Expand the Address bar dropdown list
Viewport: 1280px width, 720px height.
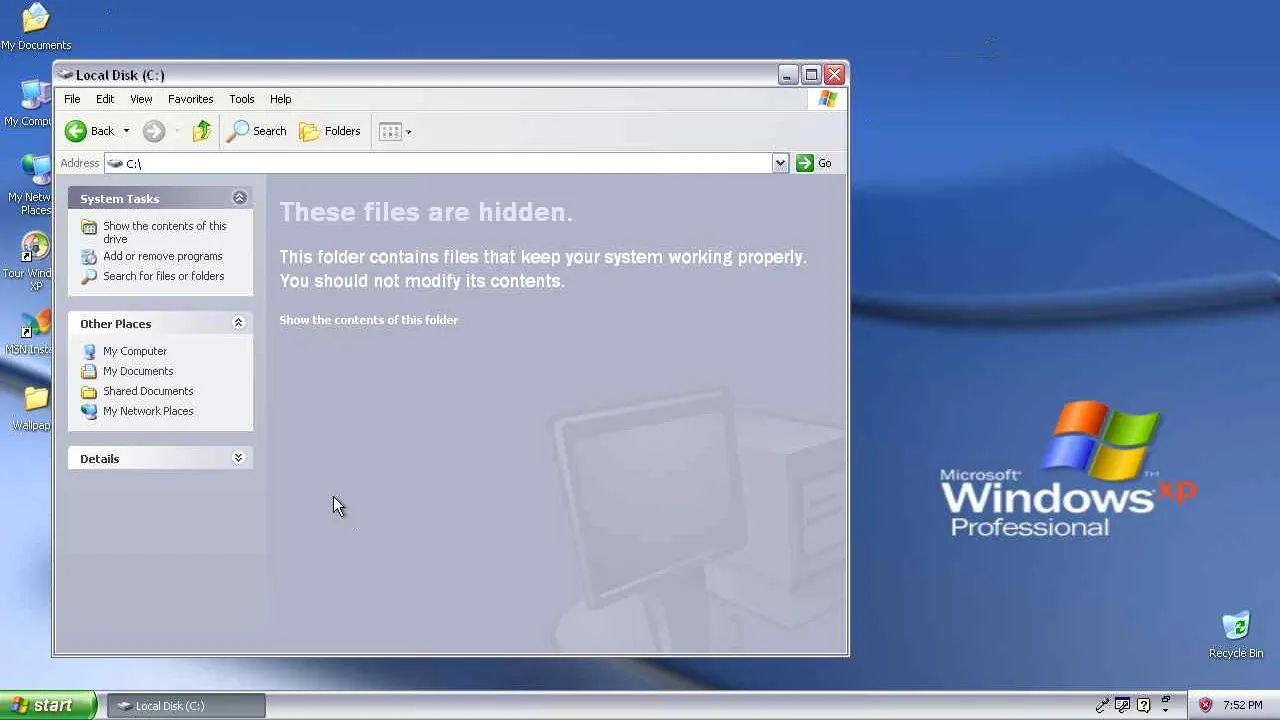[780, 163]
